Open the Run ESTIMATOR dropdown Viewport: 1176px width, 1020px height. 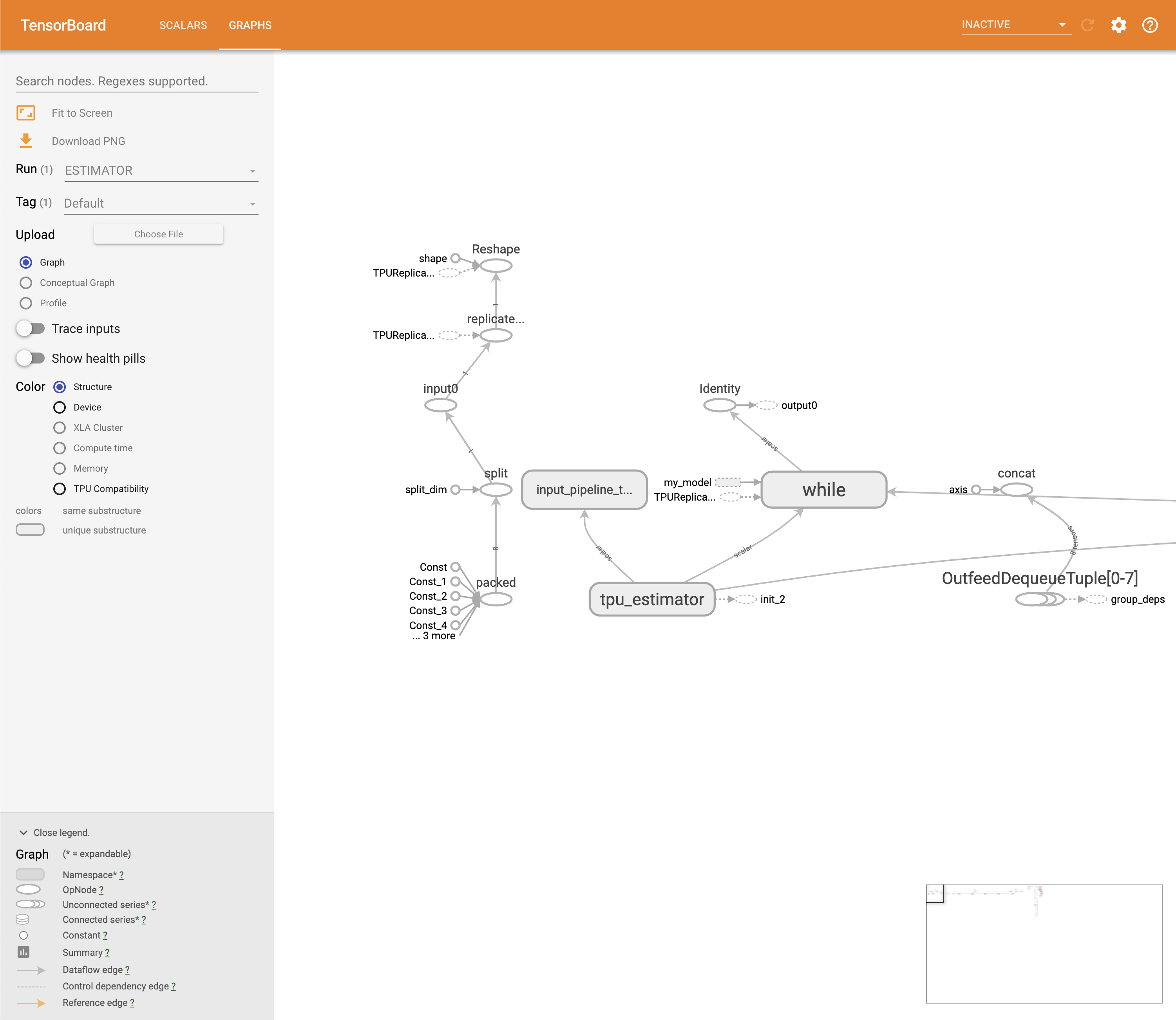pyautogui.click(x=161, y=171)
